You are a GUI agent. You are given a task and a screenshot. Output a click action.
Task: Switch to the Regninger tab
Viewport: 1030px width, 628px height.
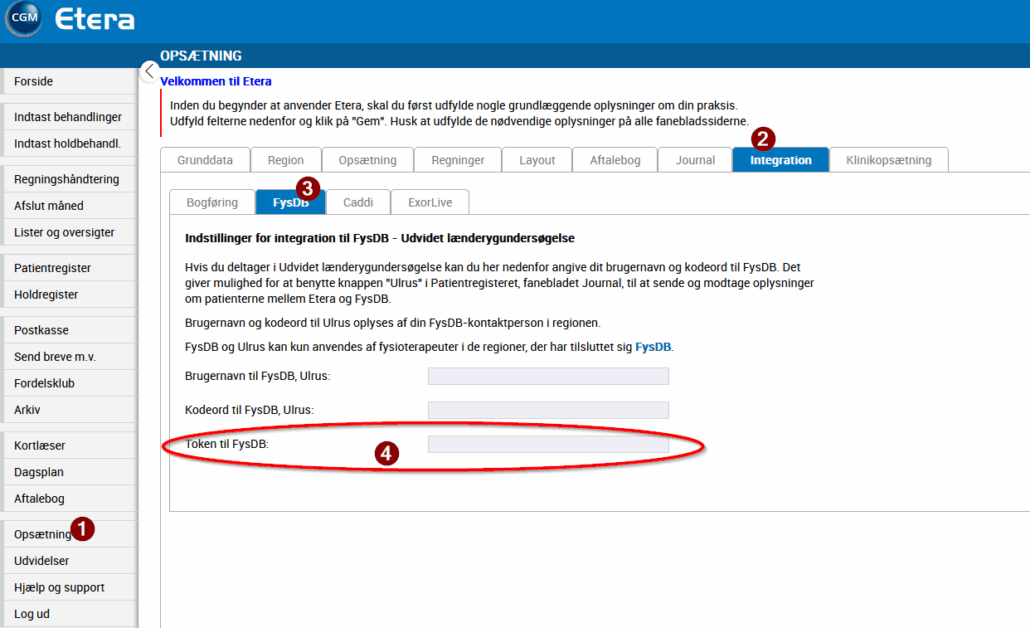pos(458,160)
